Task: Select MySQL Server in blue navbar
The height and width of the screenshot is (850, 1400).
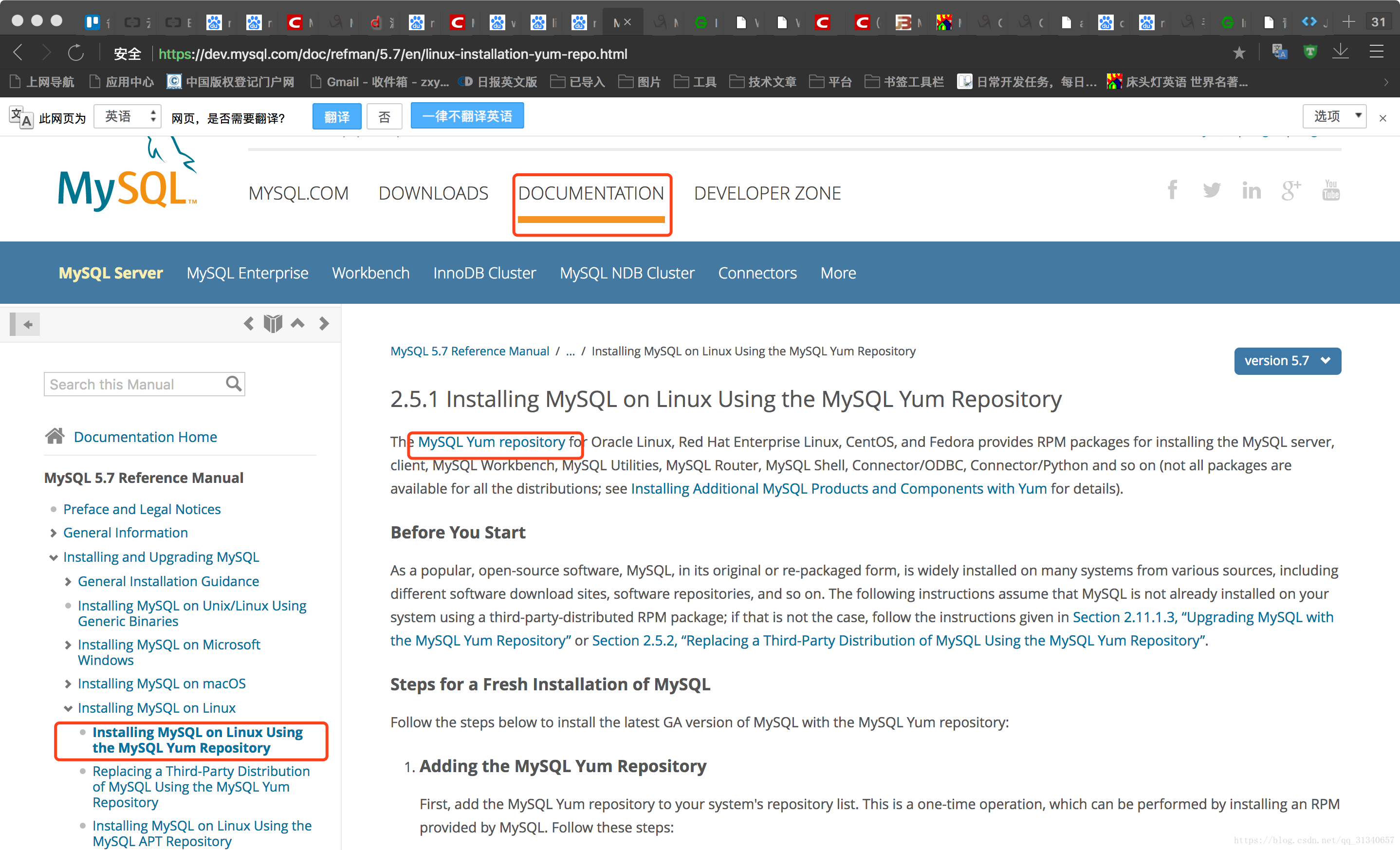Action: (x=111, y=273)
